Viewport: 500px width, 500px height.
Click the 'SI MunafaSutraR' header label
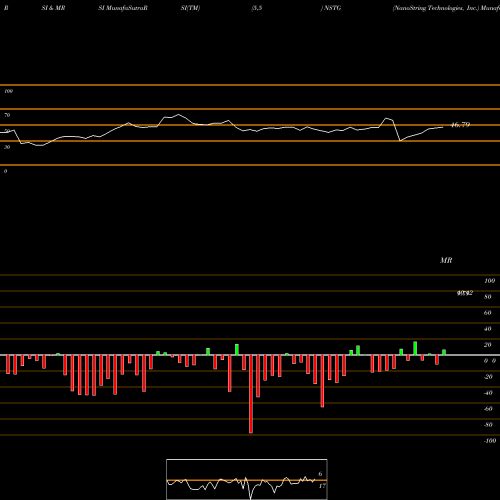pos(123,8)
